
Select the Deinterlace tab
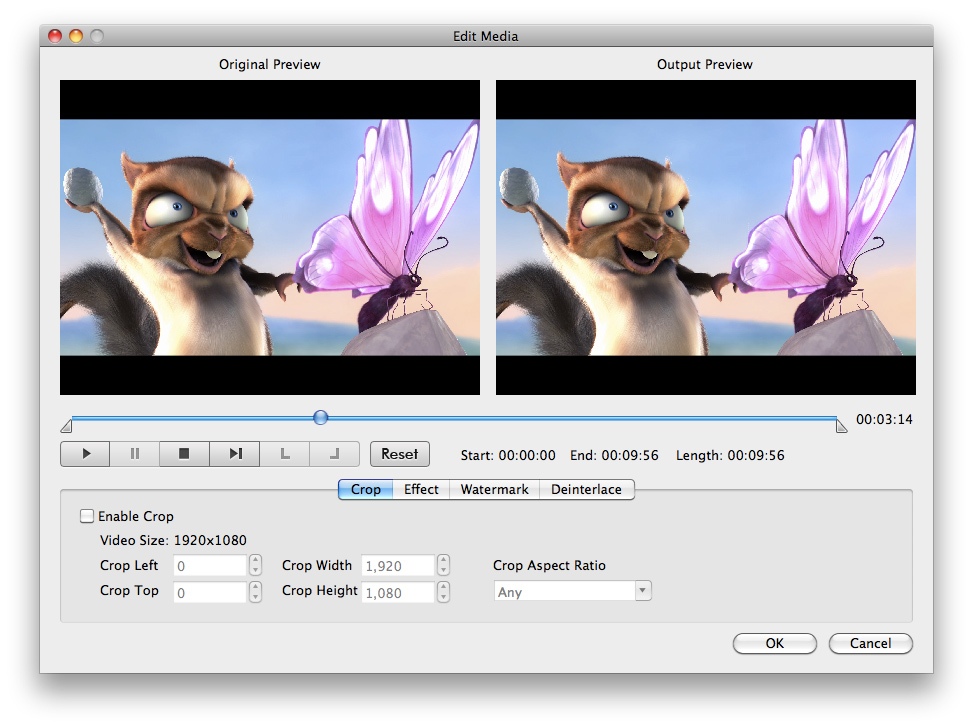point(586,490)
